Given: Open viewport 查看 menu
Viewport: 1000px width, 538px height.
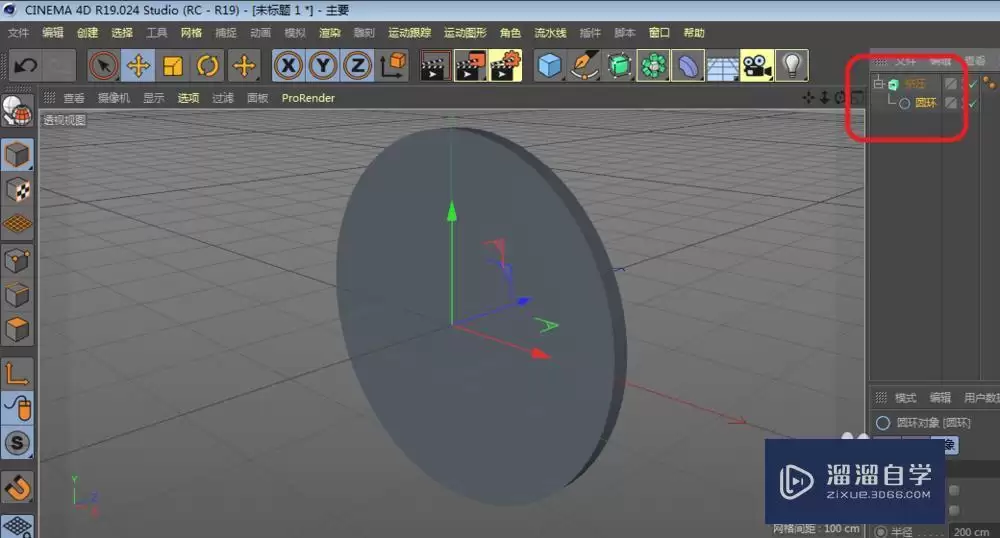Looking at the screenshot, I should pos(74,98).
